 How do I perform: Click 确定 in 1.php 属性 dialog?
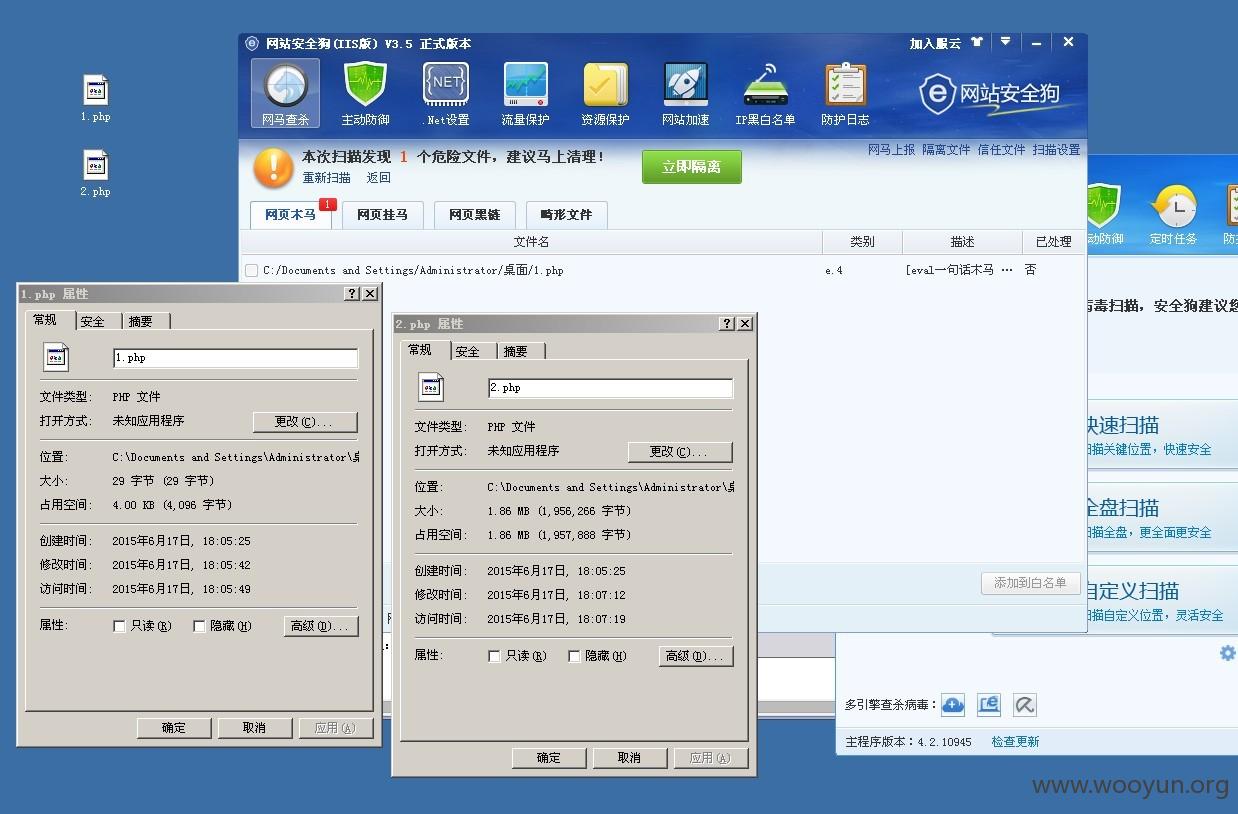tap(174, 728)
